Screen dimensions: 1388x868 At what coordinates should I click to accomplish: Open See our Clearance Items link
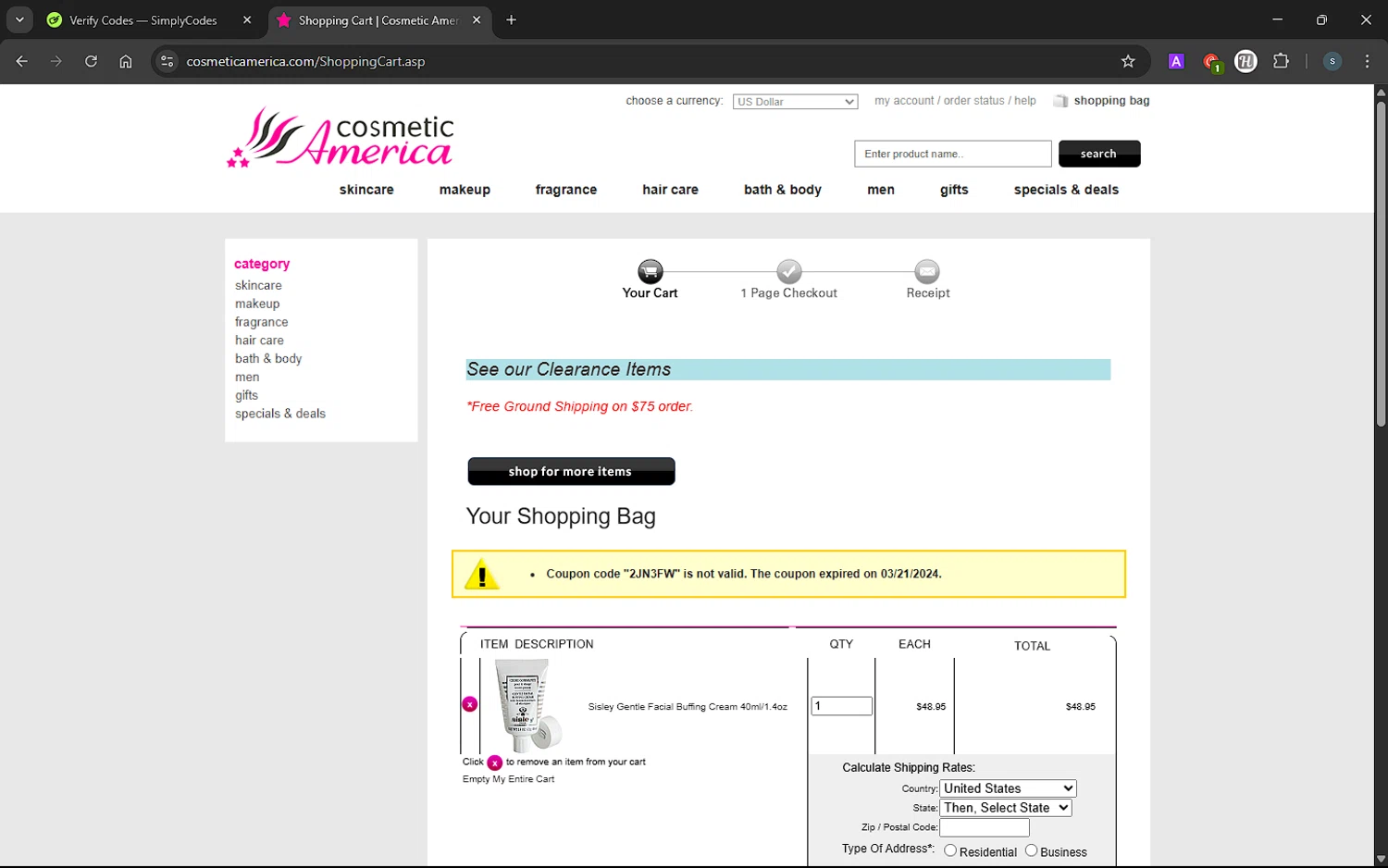tap(569, 369)
